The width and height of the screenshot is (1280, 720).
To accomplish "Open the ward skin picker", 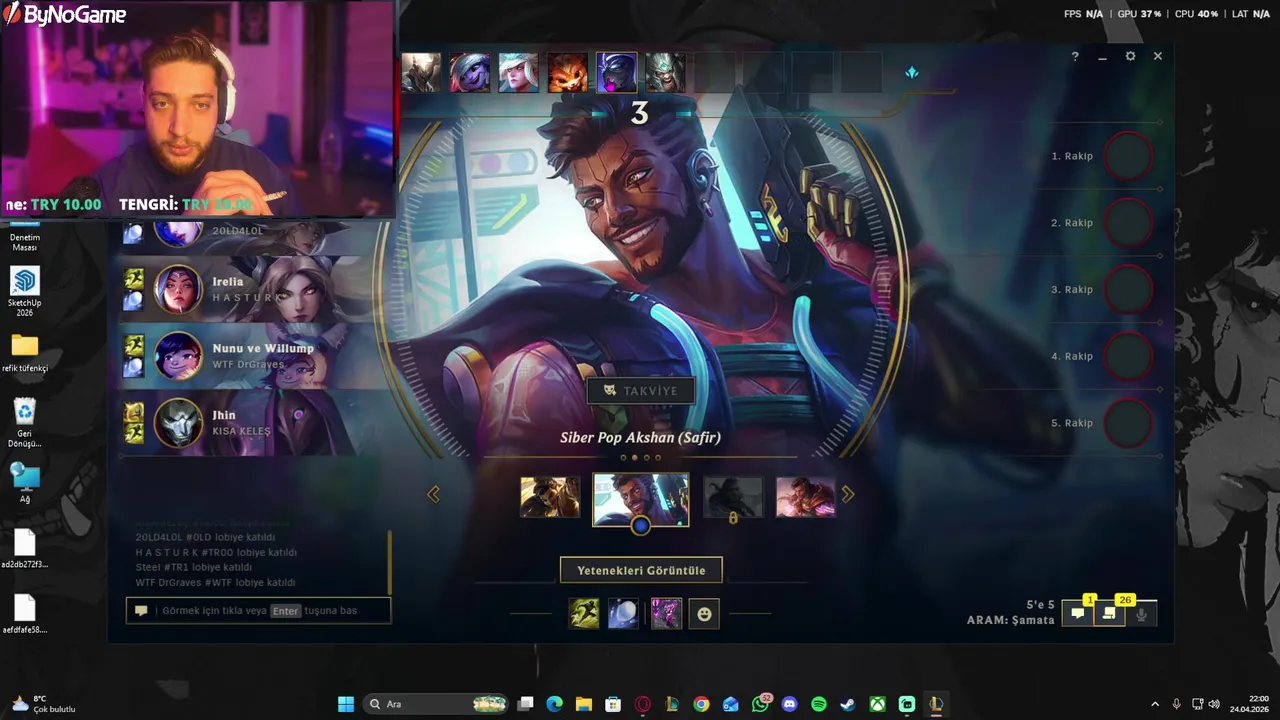I will point(666,613).
